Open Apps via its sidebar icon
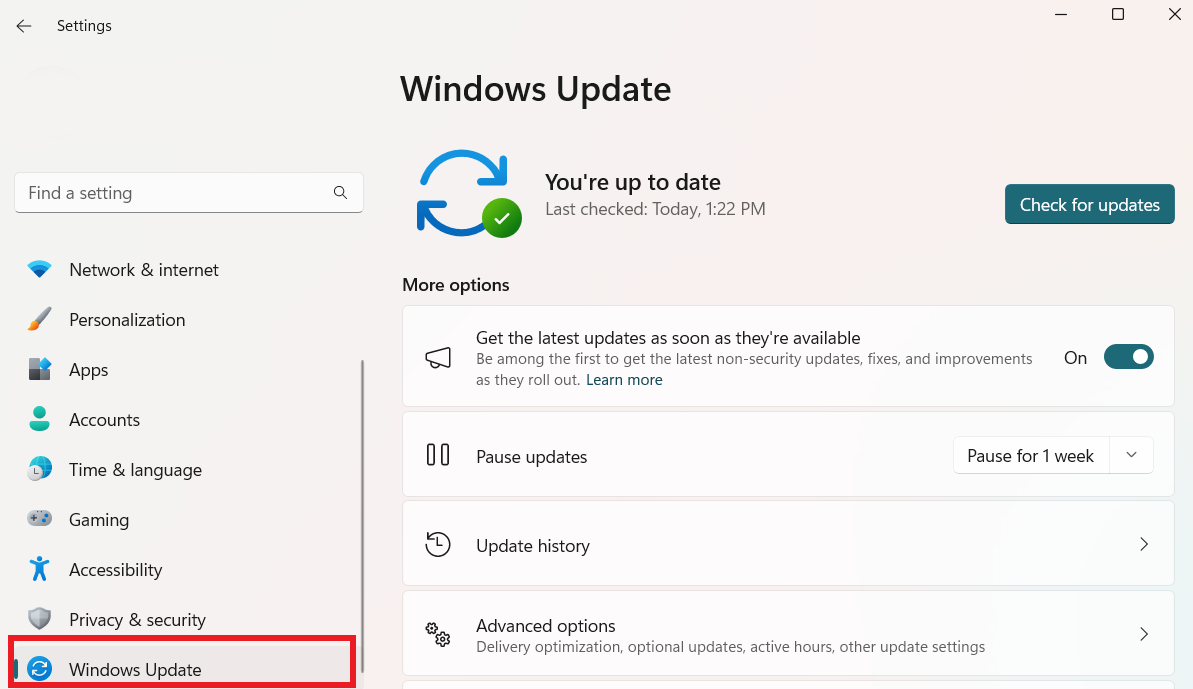The image size is (1193, 689). (x=39, y=369)
